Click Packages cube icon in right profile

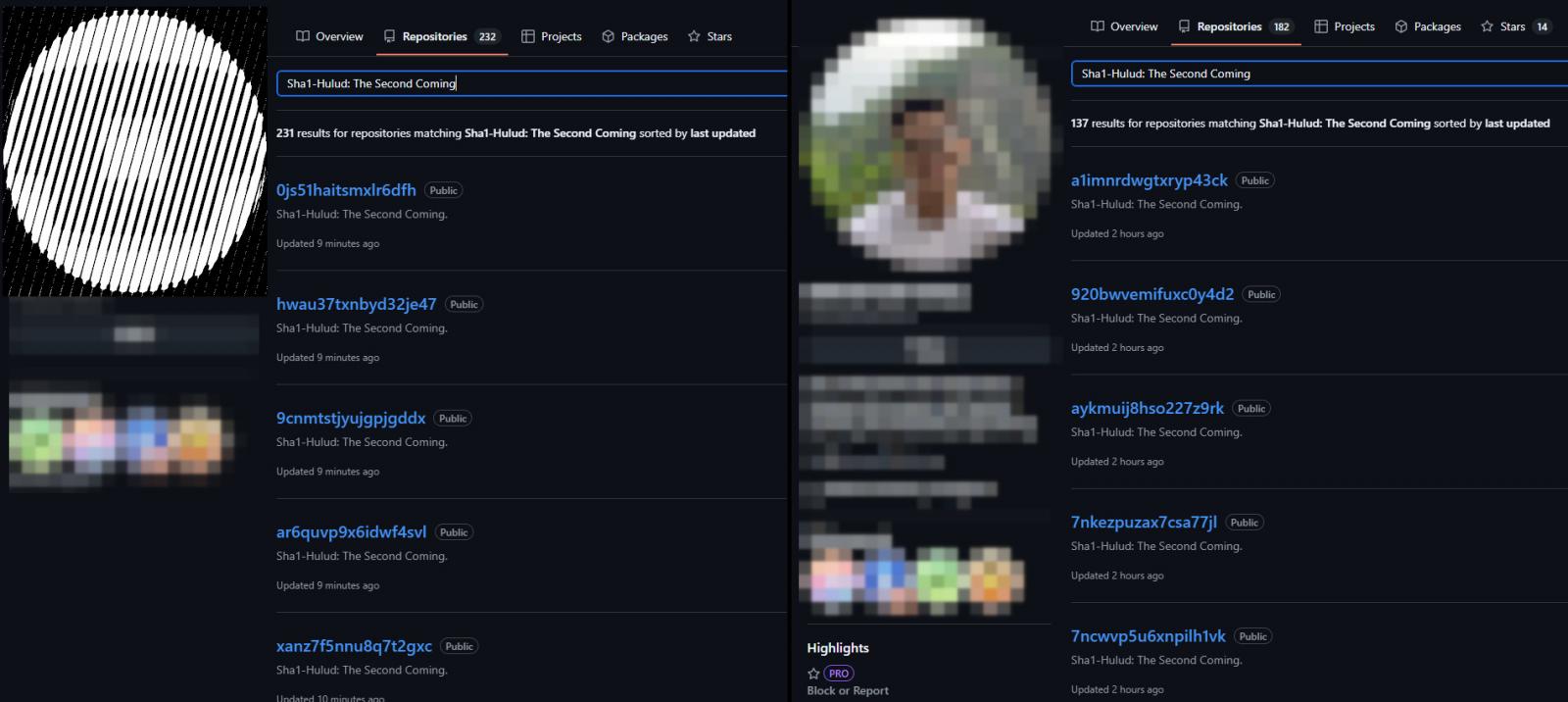[1401, 26]
